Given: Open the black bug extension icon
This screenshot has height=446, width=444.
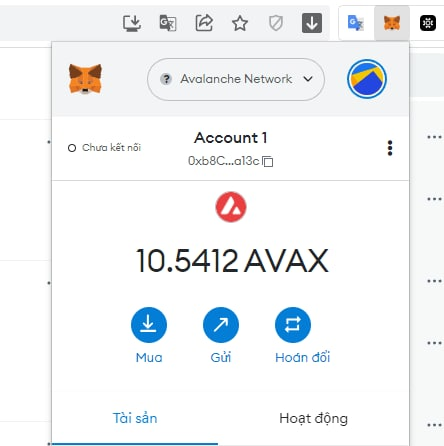Looking at the screenshot, I should 428,23.
